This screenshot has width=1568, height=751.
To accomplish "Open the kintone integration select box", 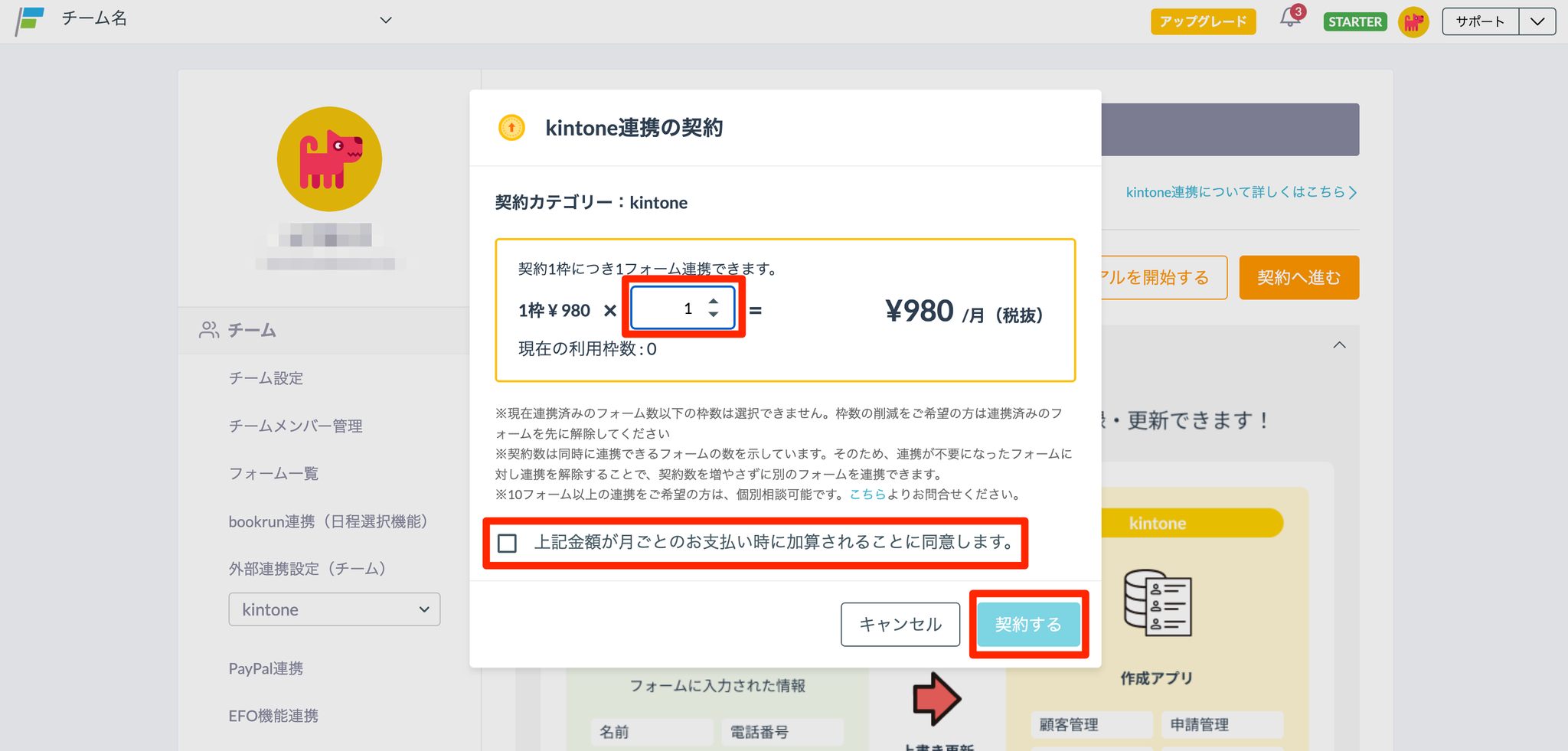I will (334, 609).
